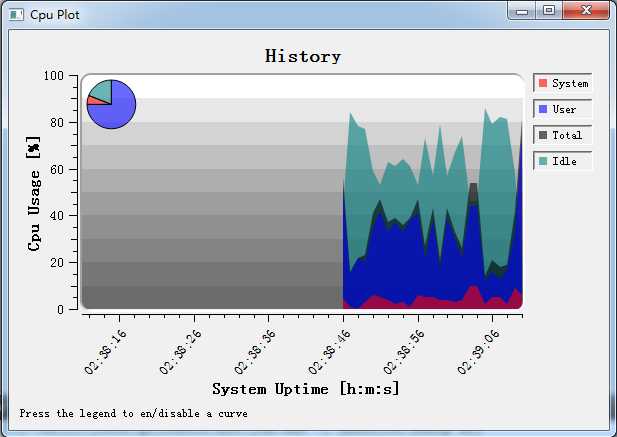Click the 02:38:56 time axis label
This screenshot has height=437, width=617.
coord(404,352)
